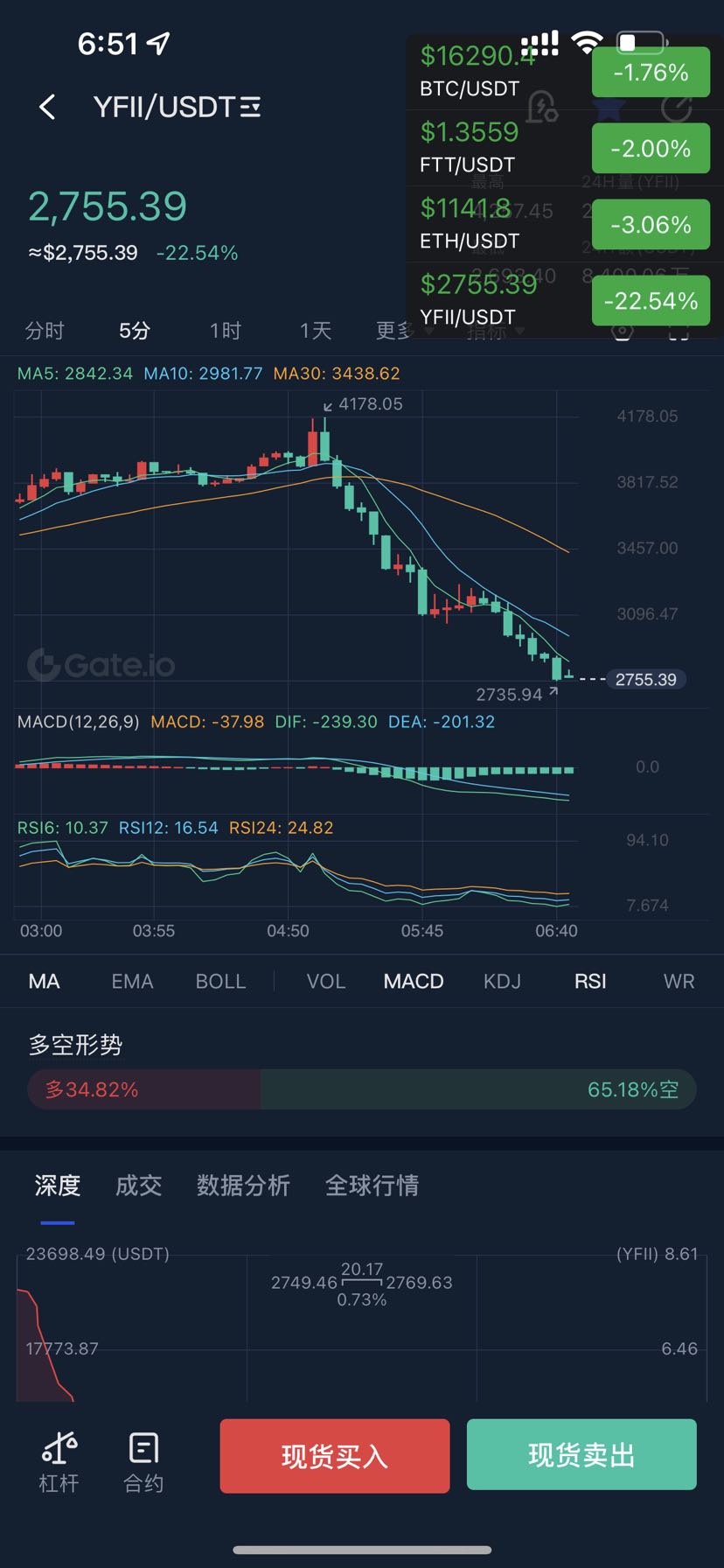Viewport: 724px width, 1568px height.
Task: Toggle the WR sub-indicator
Action: pyautogui.click(x=679, y=981)
